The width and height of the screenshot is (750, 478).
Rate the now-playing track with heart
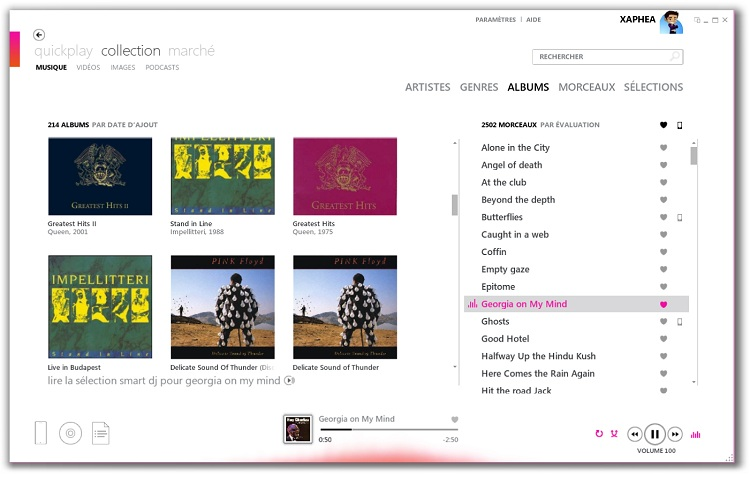point(454,420)
